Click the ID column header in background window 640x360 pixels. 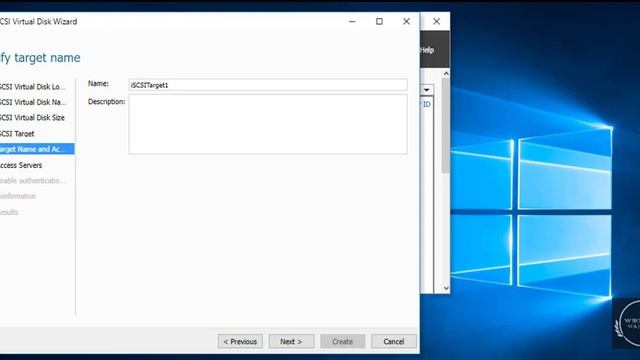[426, 104]
